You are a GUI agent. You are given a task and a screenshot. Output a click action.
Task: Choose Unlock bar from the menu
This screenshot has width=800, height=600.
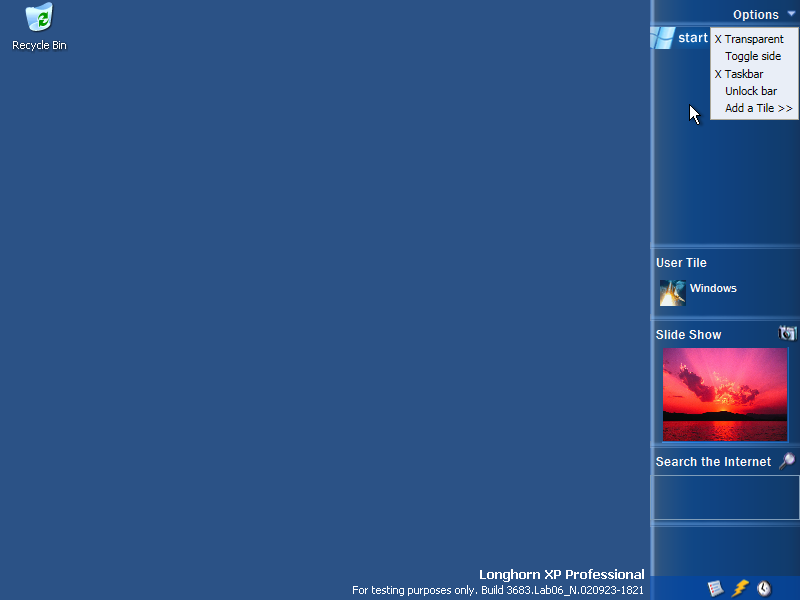coord(754,91)
